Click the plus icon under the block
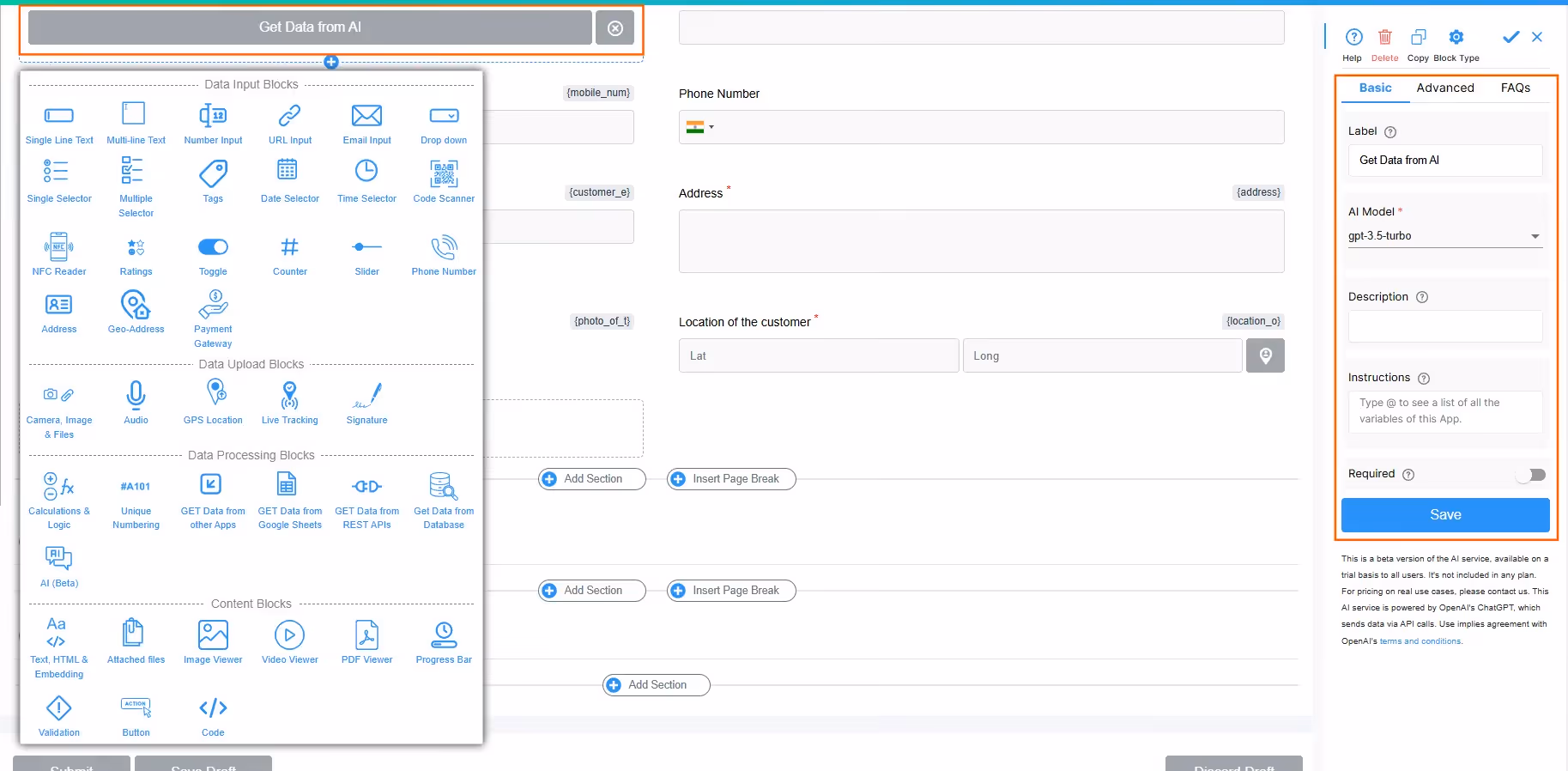This screenshot has height=771, width=1568. [331, 62]
